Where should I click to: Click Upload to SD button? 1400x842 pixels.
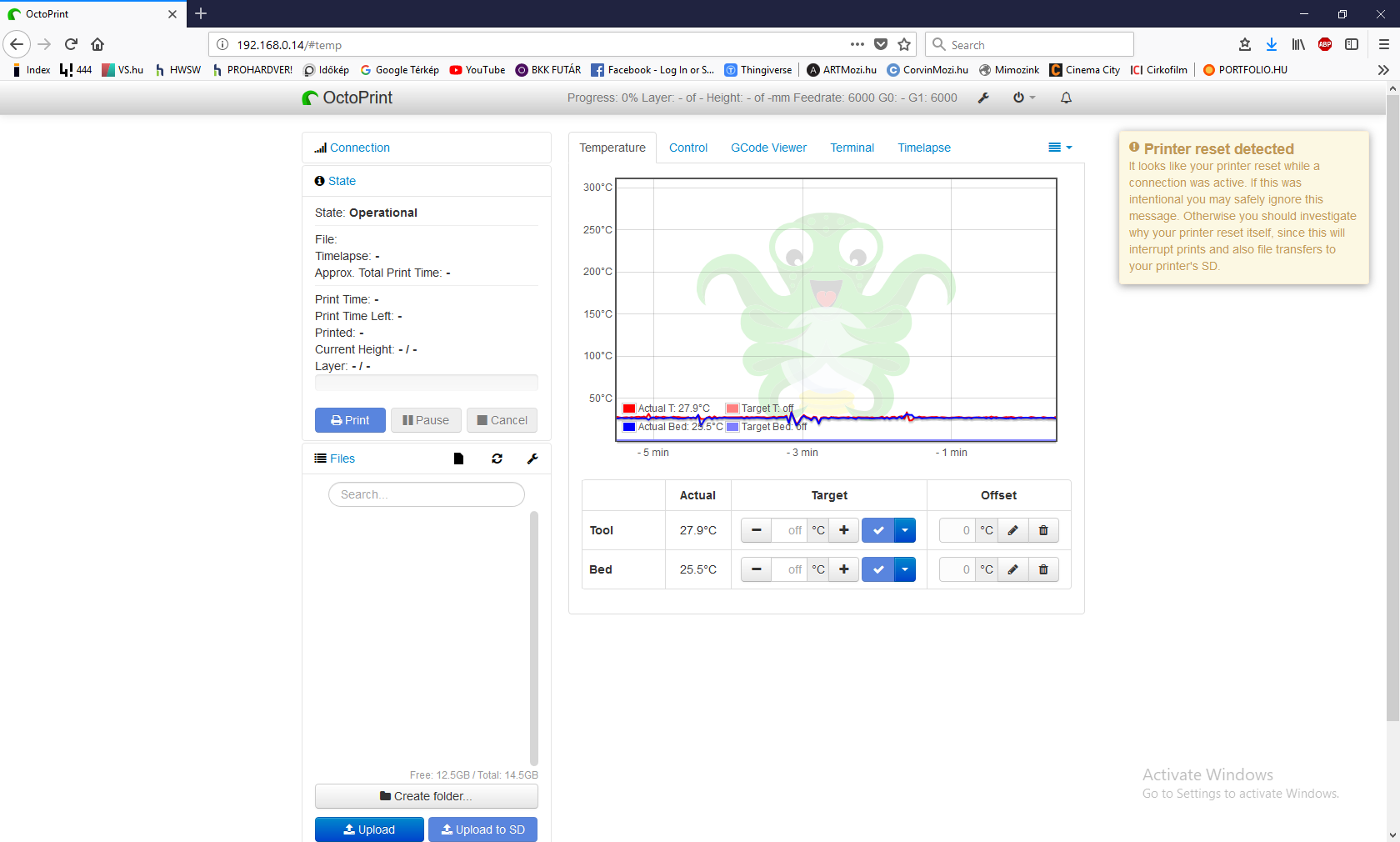click(x=482, y=829)
